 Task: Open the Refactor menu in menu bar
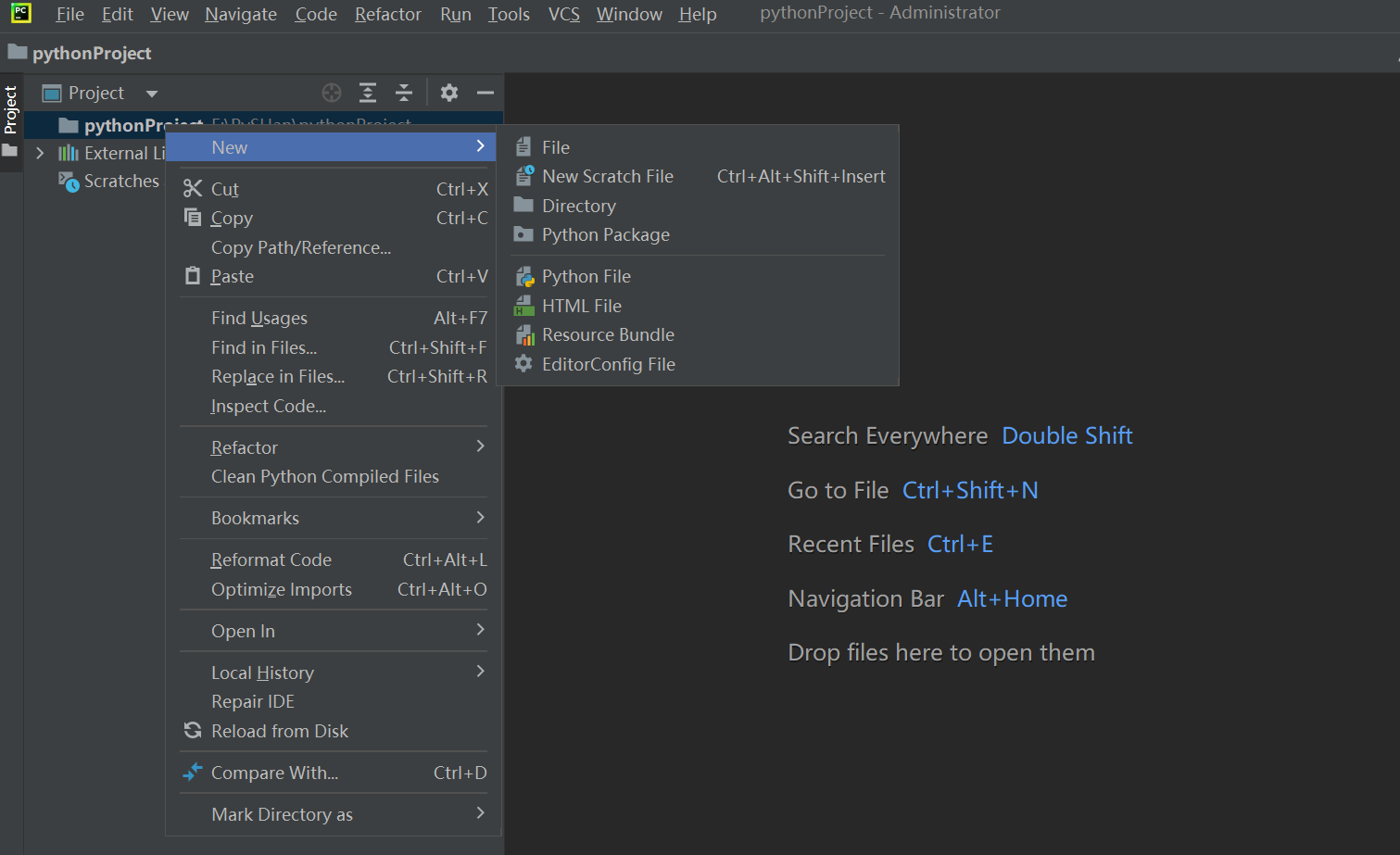tap(388, 14)
